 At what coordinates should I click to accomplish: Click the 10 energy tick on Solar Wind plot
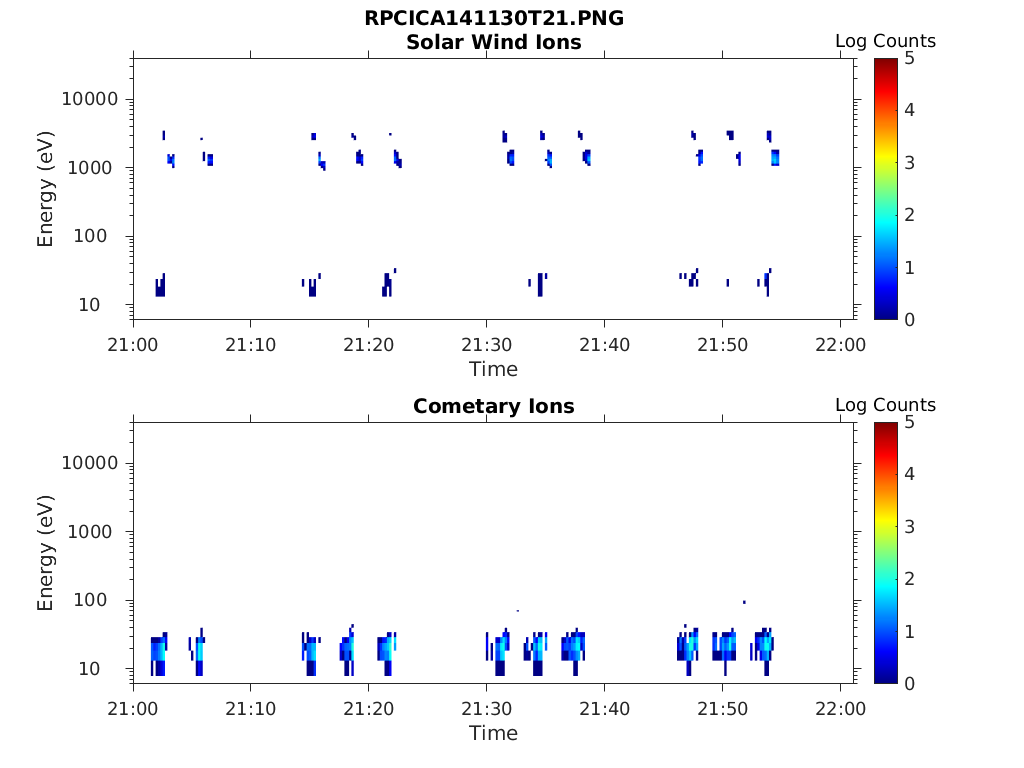point(89,305)
